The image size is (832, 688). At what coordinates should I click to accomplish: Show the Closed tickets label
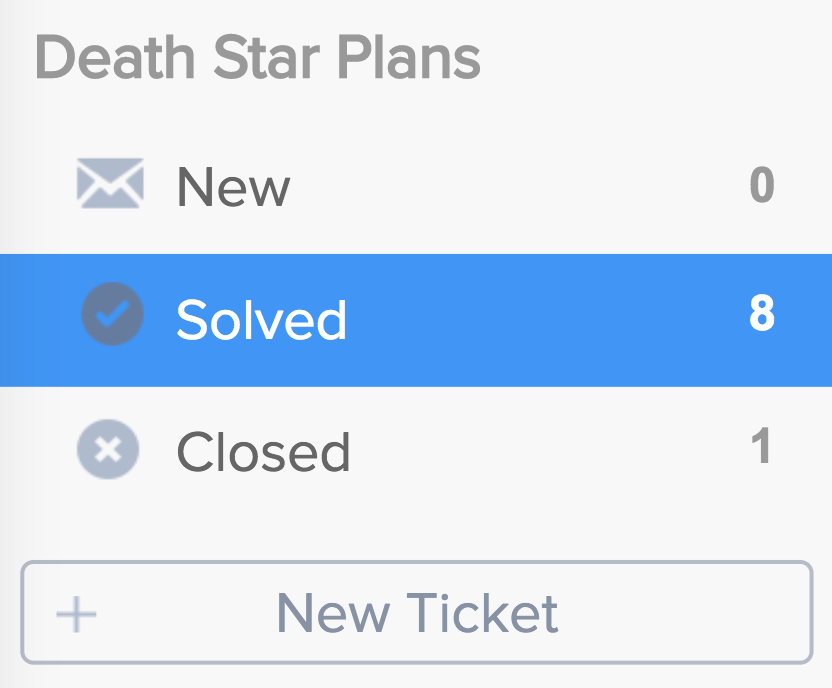coord(263,451)
